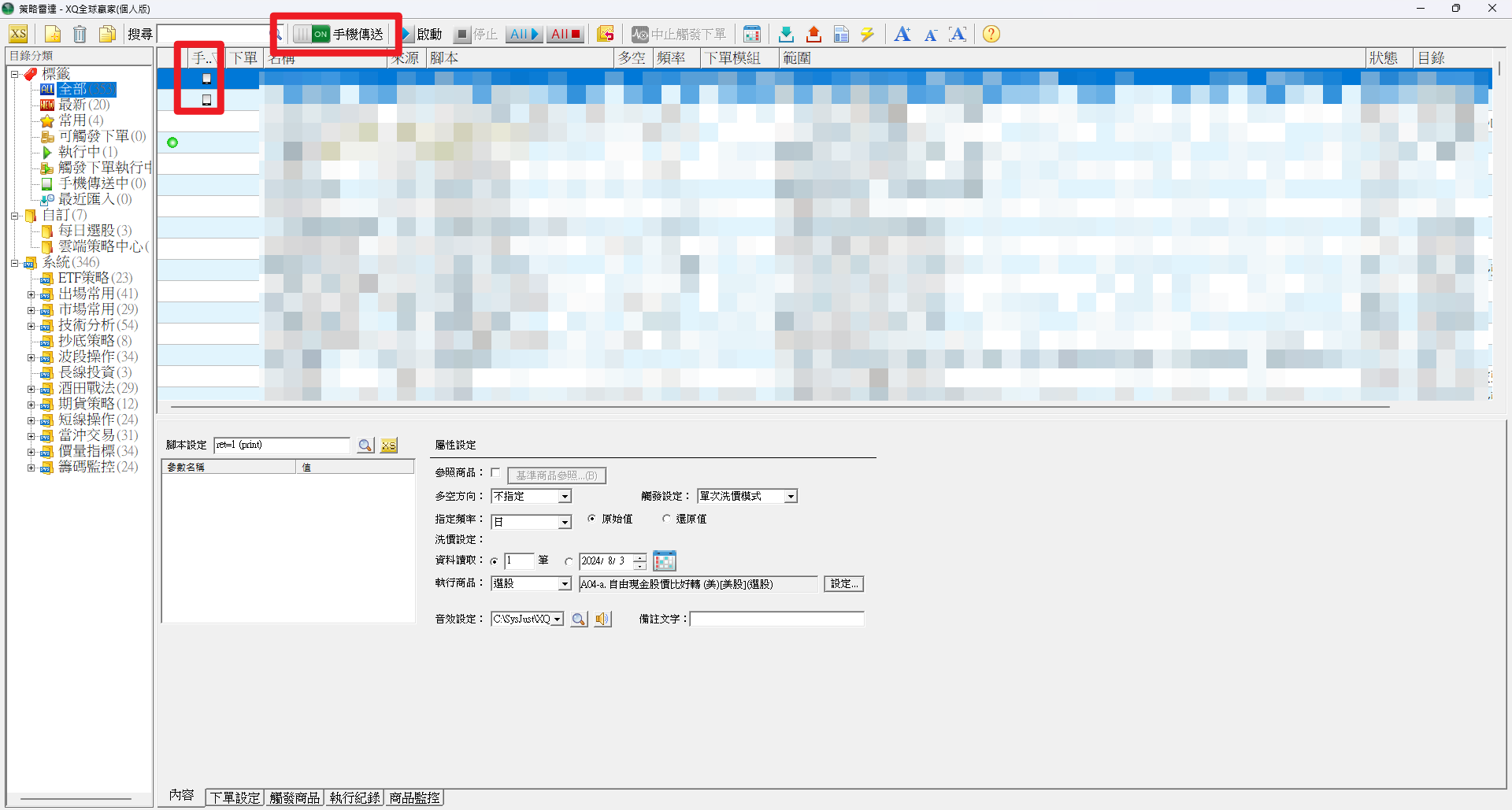Open the XS script editor icon
Image resolution: width=1512 pixels, height=810 pixels.
(x=18, y=34)
